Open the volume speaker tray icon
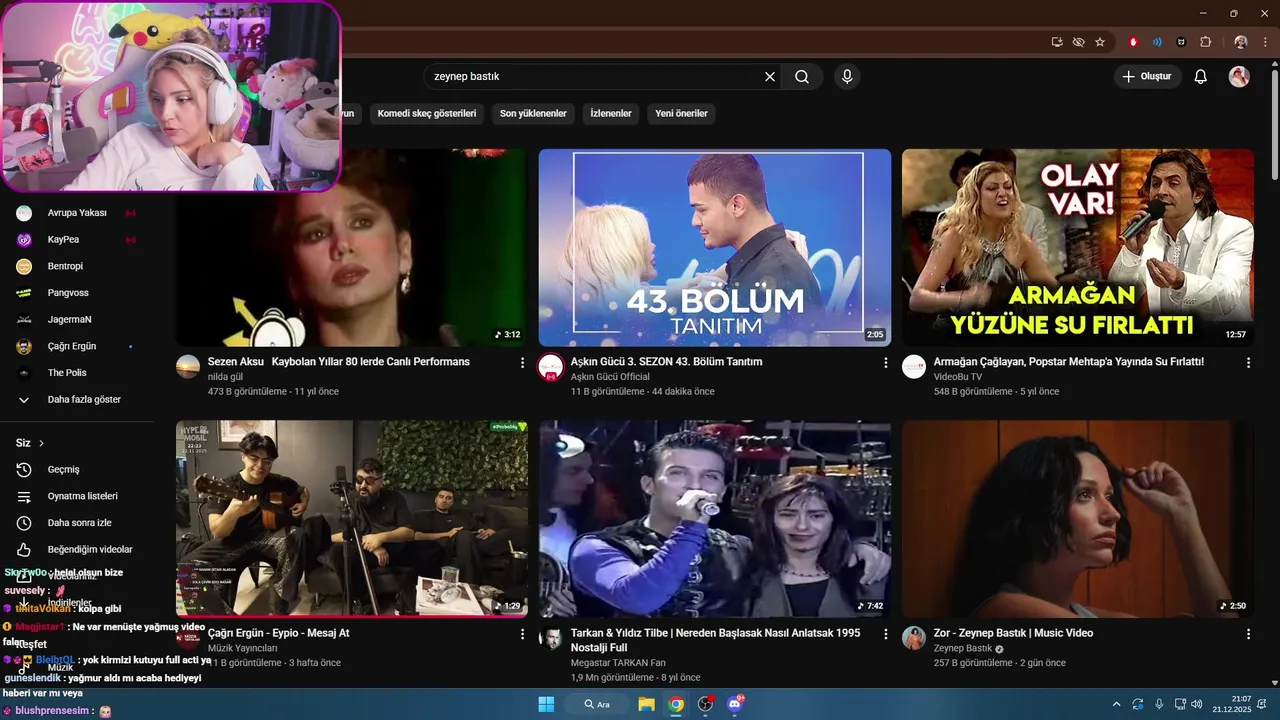1280x720 pixels. coord(1196,704)
